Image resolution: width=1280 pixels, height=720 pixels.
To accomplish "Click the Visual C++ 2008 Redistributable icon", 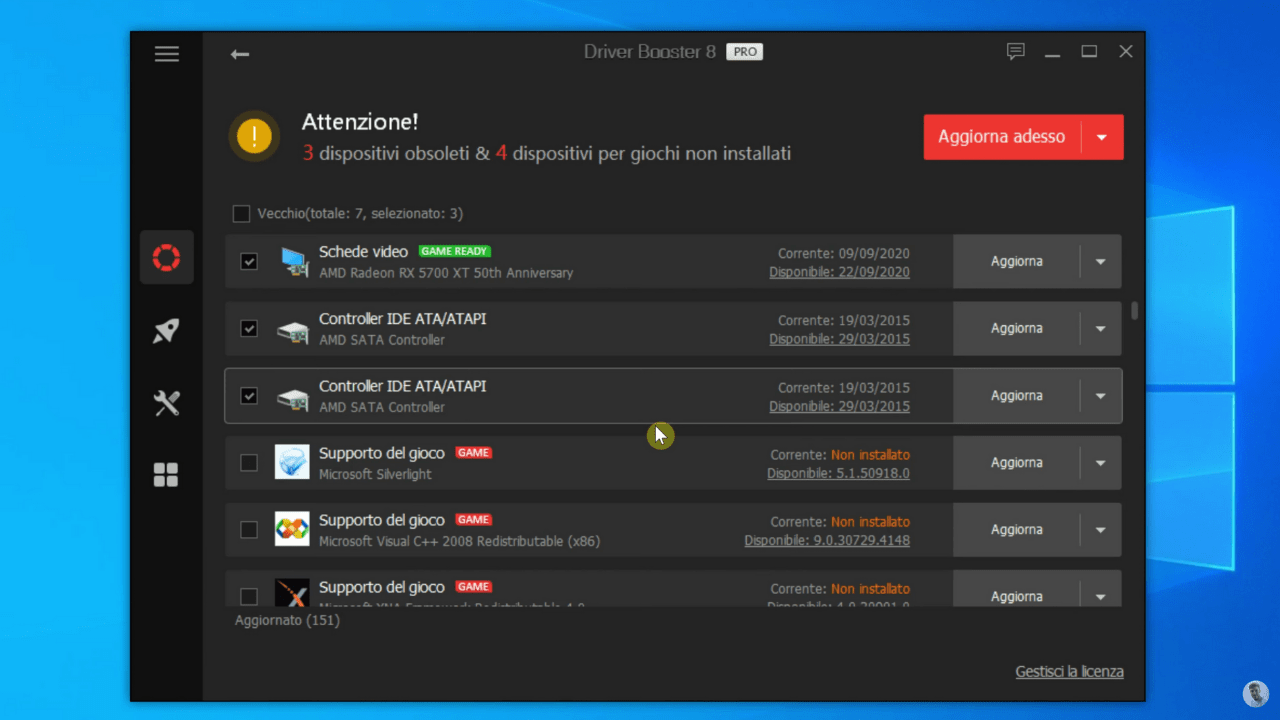I will click(292, 529).
